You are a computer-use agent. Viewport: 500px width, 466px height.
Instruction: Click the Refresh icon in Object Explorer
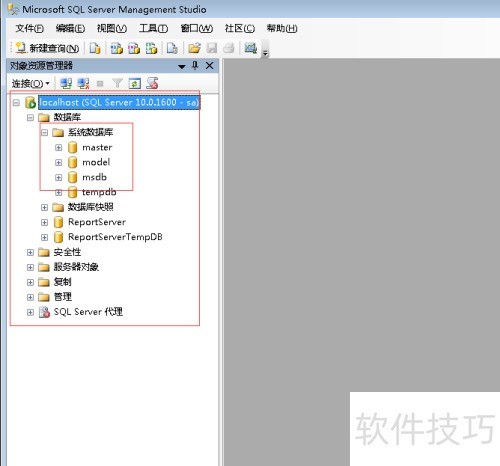coord(135,83)
